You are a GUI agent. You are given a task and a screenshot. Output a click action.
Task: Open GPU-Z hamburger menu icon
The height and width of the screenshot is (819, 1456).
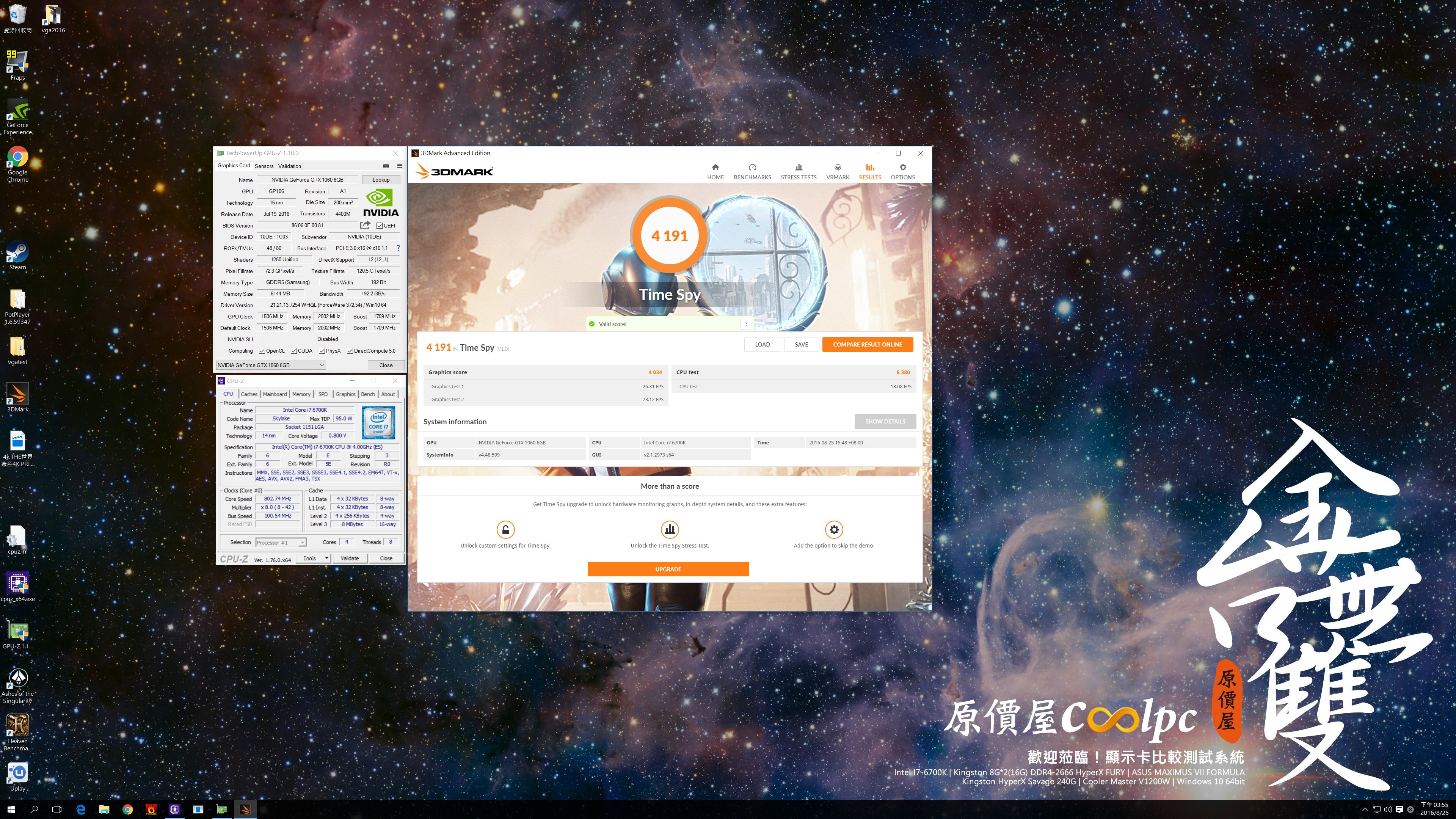400,166
